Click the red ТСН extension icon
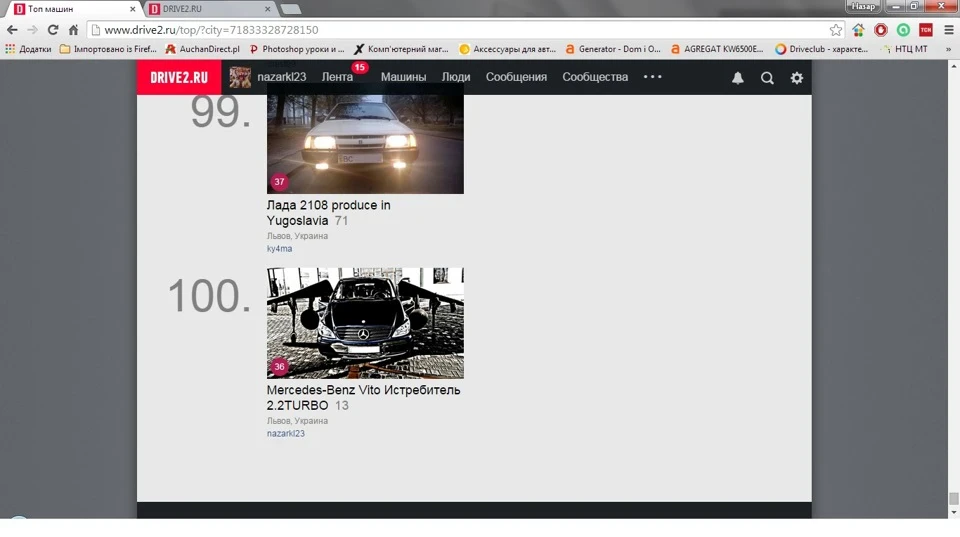Screen dimensions: 960x537 926,30
